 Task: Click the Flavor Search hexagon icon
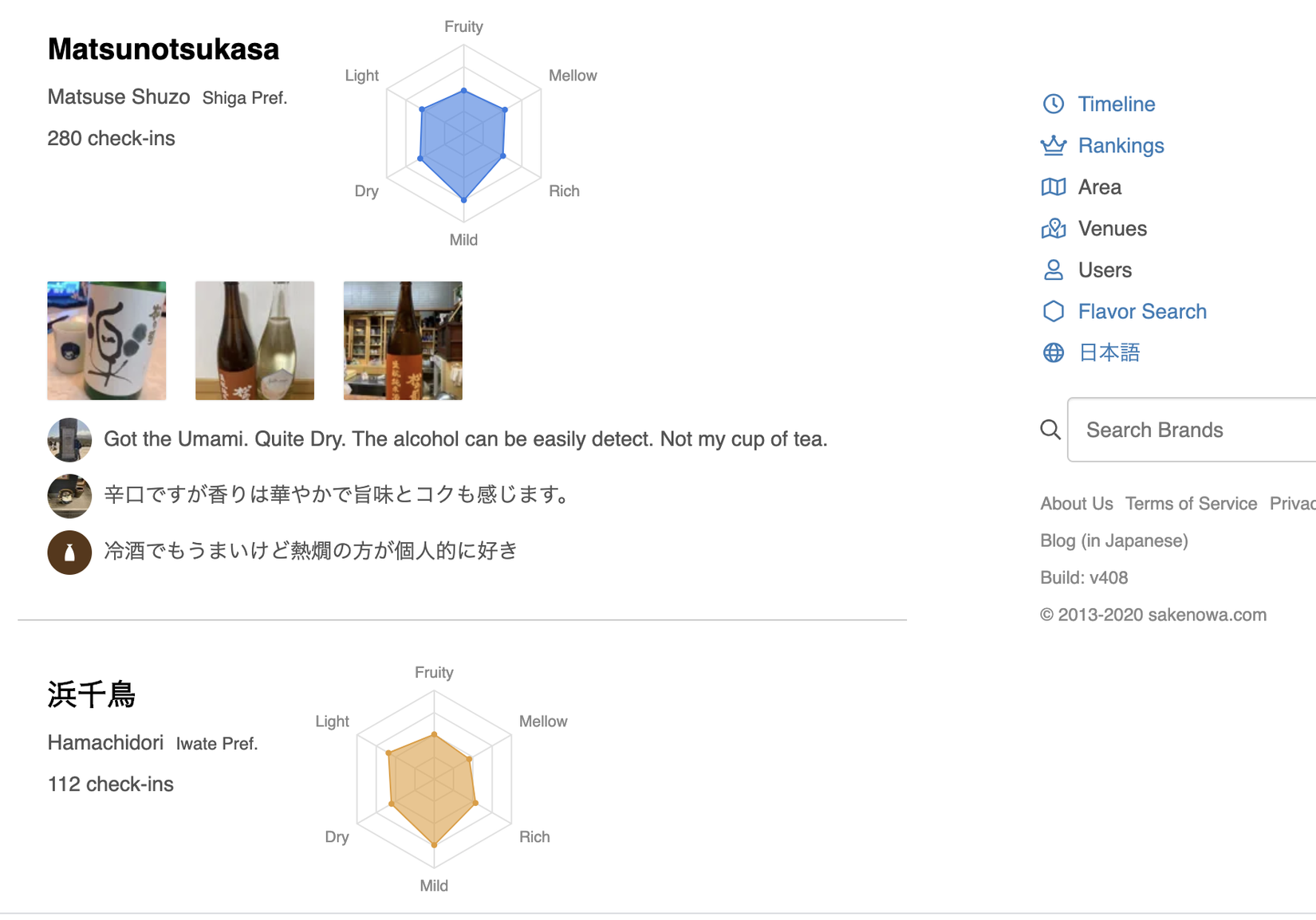1053,312
